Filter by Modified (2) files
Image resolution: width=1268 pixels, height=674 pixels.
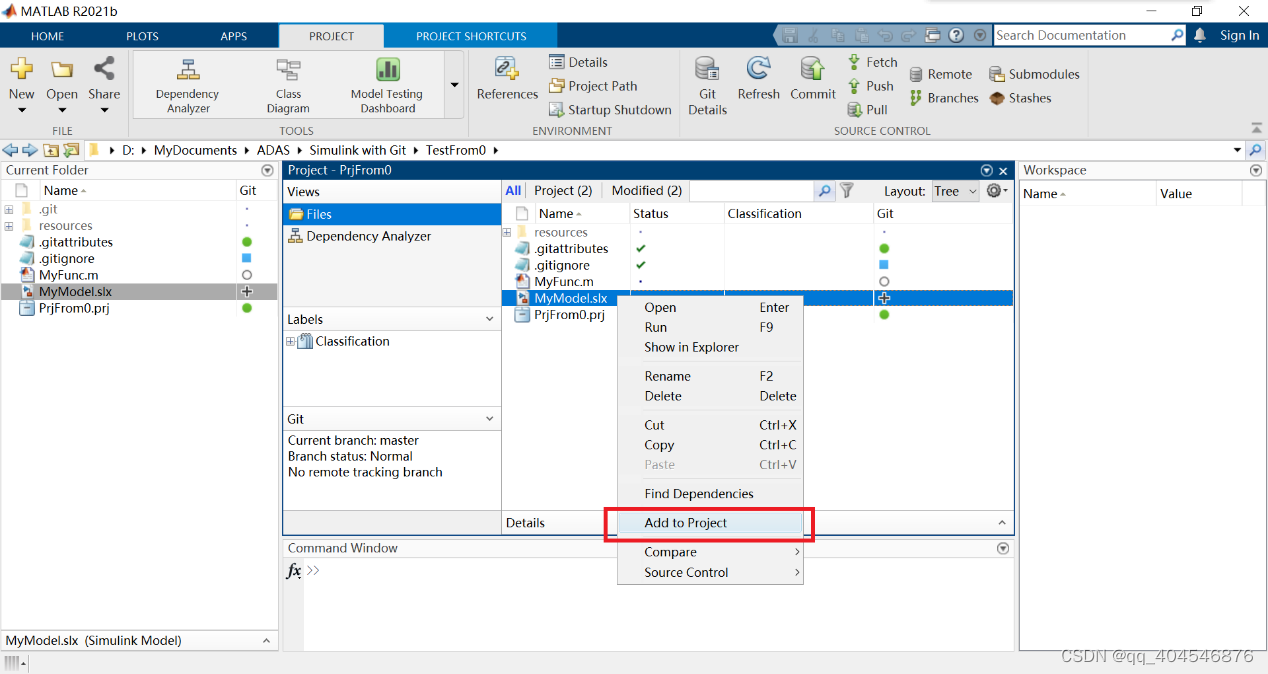click(647, 190)
